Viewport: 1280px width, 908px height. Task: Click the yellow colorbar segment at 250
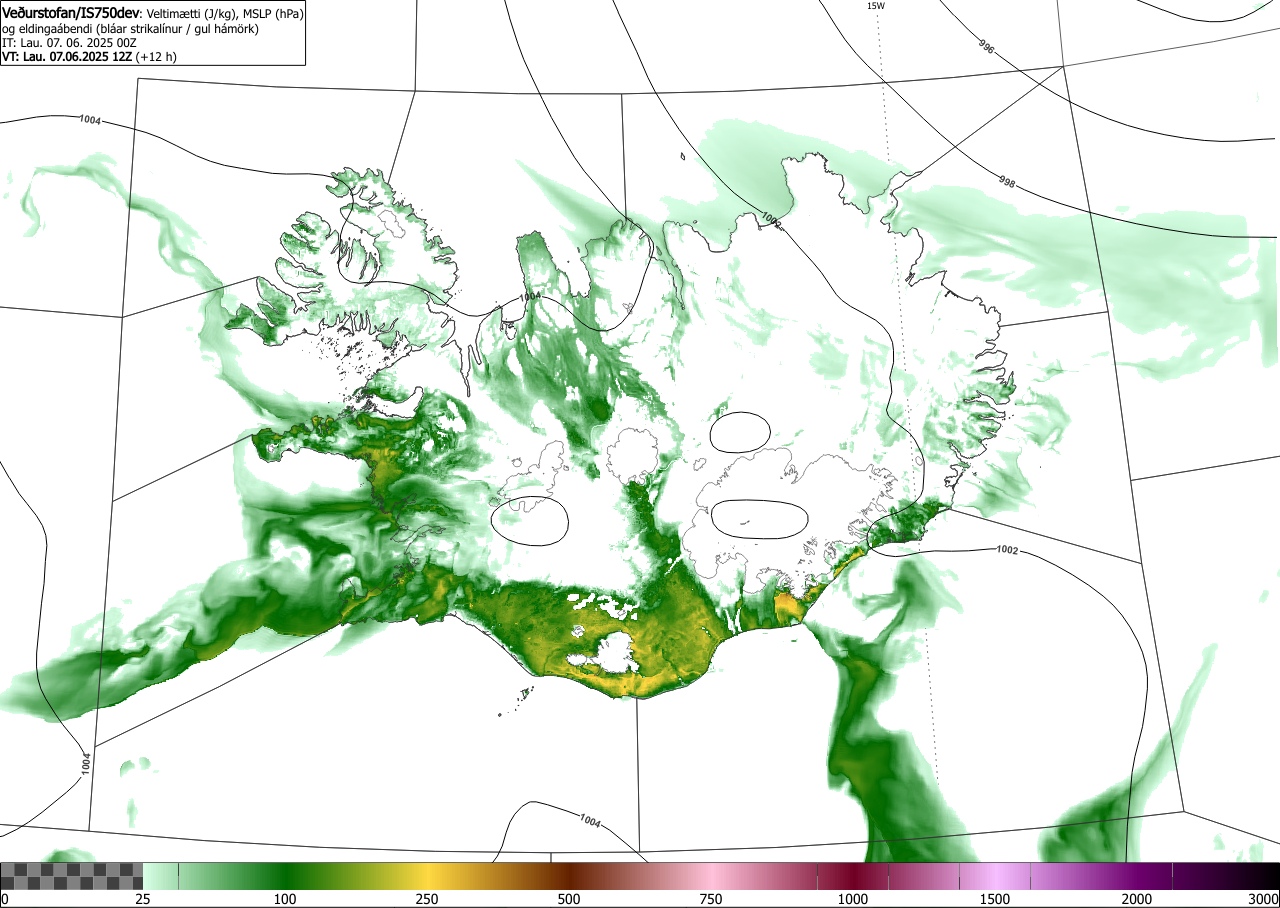pyautogui.click(x=427, y=876)
